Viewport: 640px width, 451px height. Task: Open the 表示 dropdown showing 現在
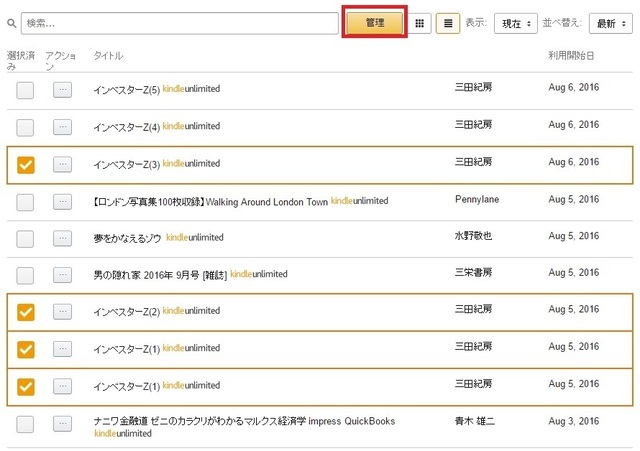click(516, 24)
